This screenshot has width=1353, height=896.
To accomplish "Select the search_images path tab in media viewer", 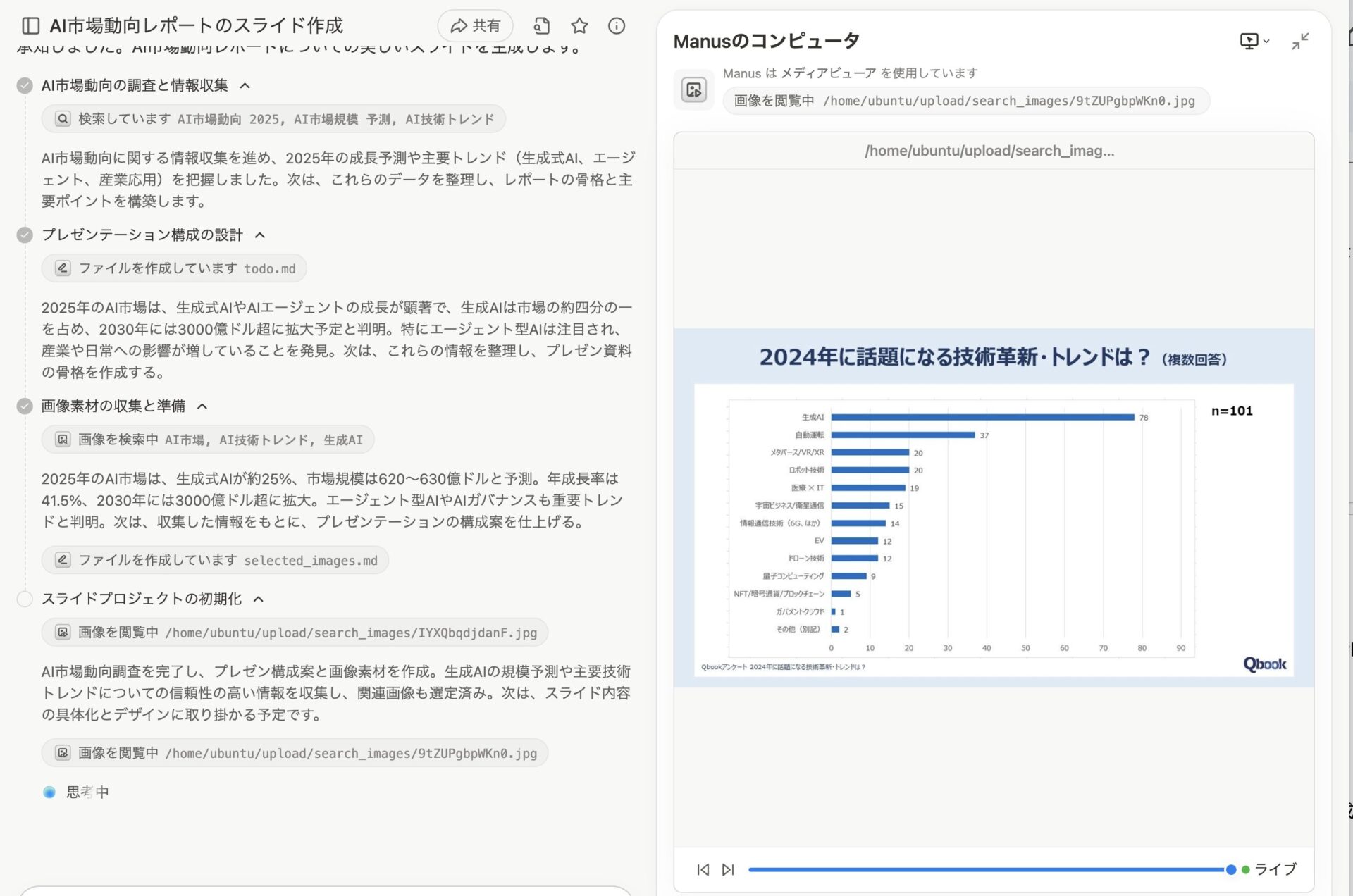I will coord(989,150).
